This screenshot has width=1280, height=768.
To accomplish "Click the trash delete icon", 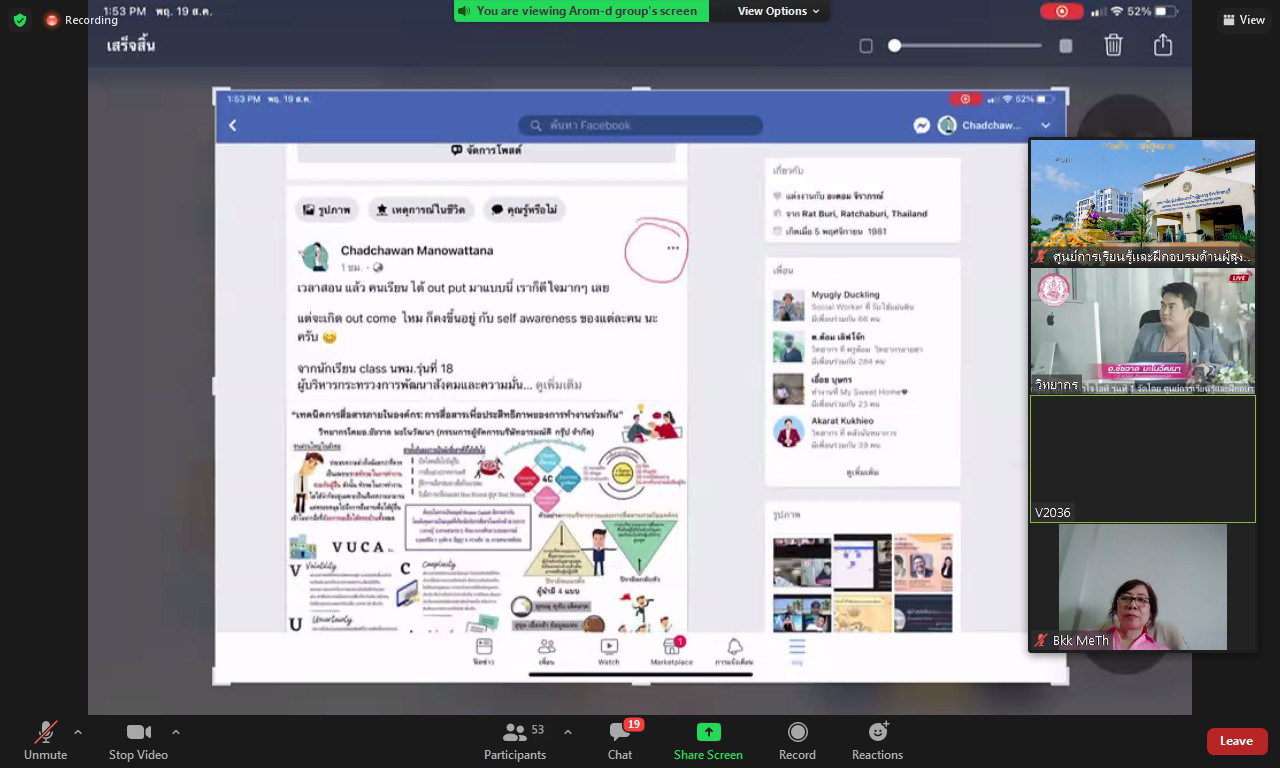I will tap(1113, 45).
